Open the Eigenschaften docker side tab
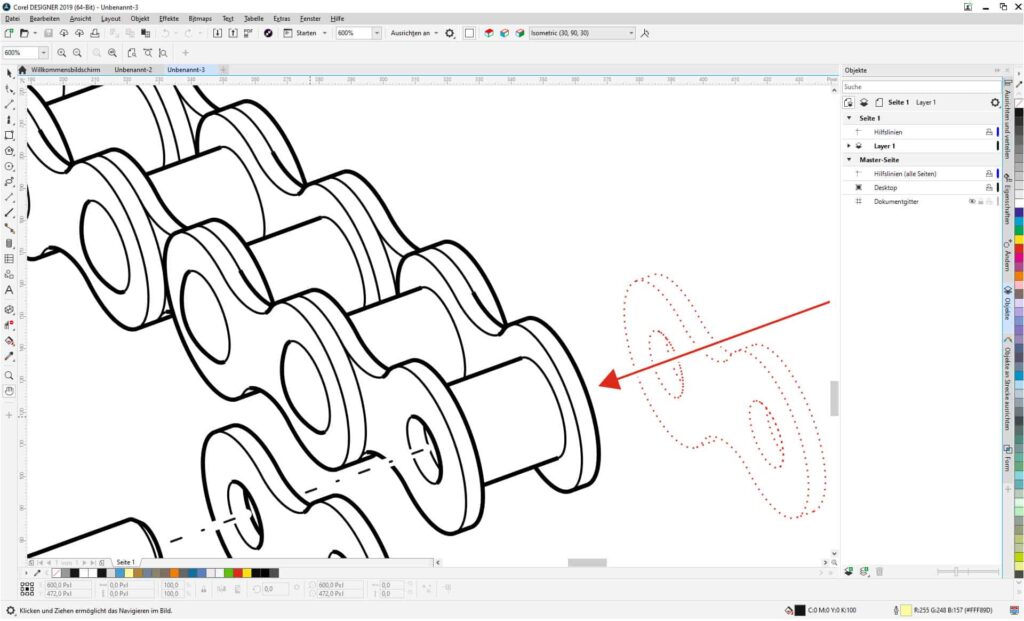The image size is (1024, 621). pos(1008,199)
